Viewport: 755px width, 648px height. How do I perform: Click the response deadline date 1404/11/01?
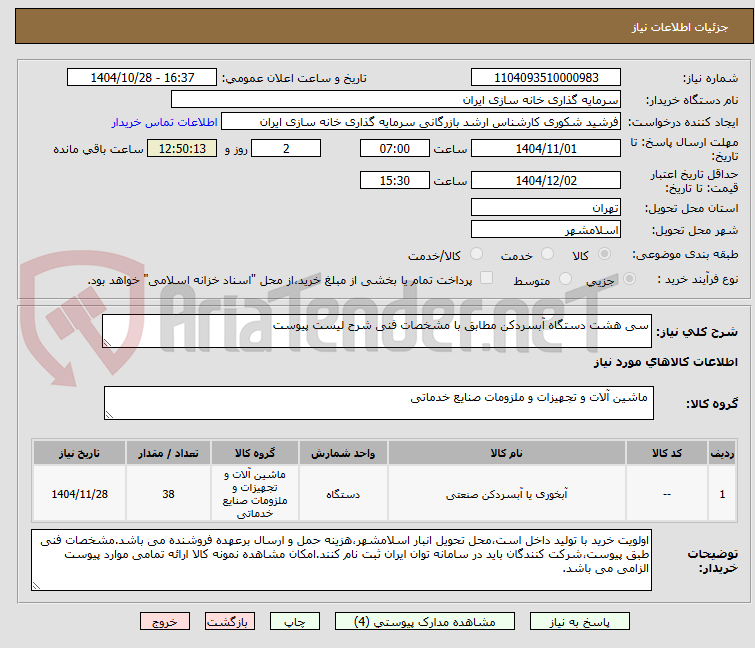(546, 148)
